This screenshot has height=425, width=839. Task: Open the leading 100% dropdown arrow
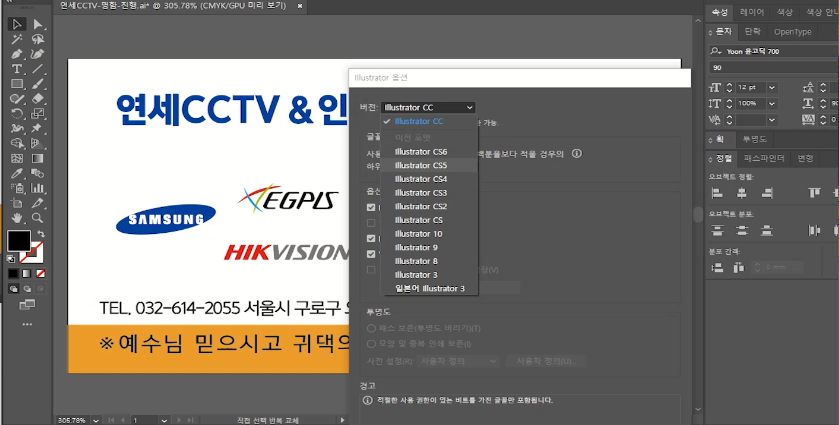tap(772, 103)
